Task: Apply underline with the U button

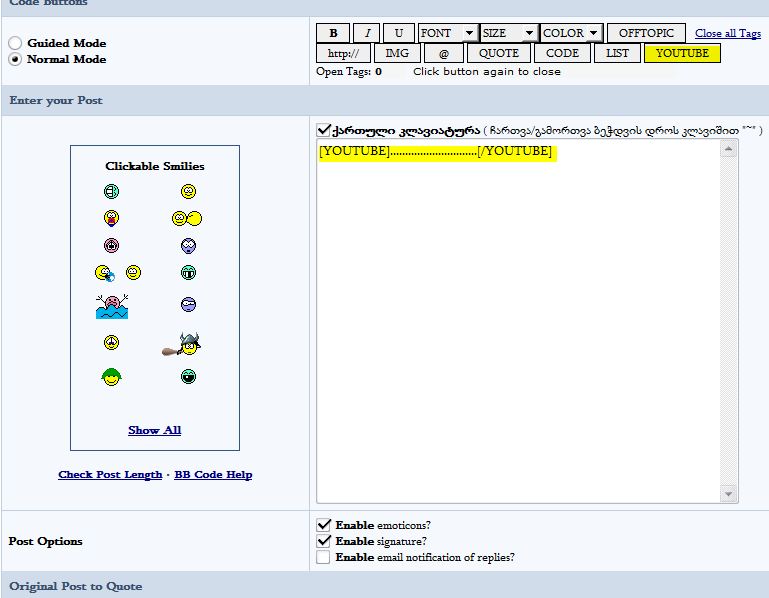Action: (x=399, y=33)
